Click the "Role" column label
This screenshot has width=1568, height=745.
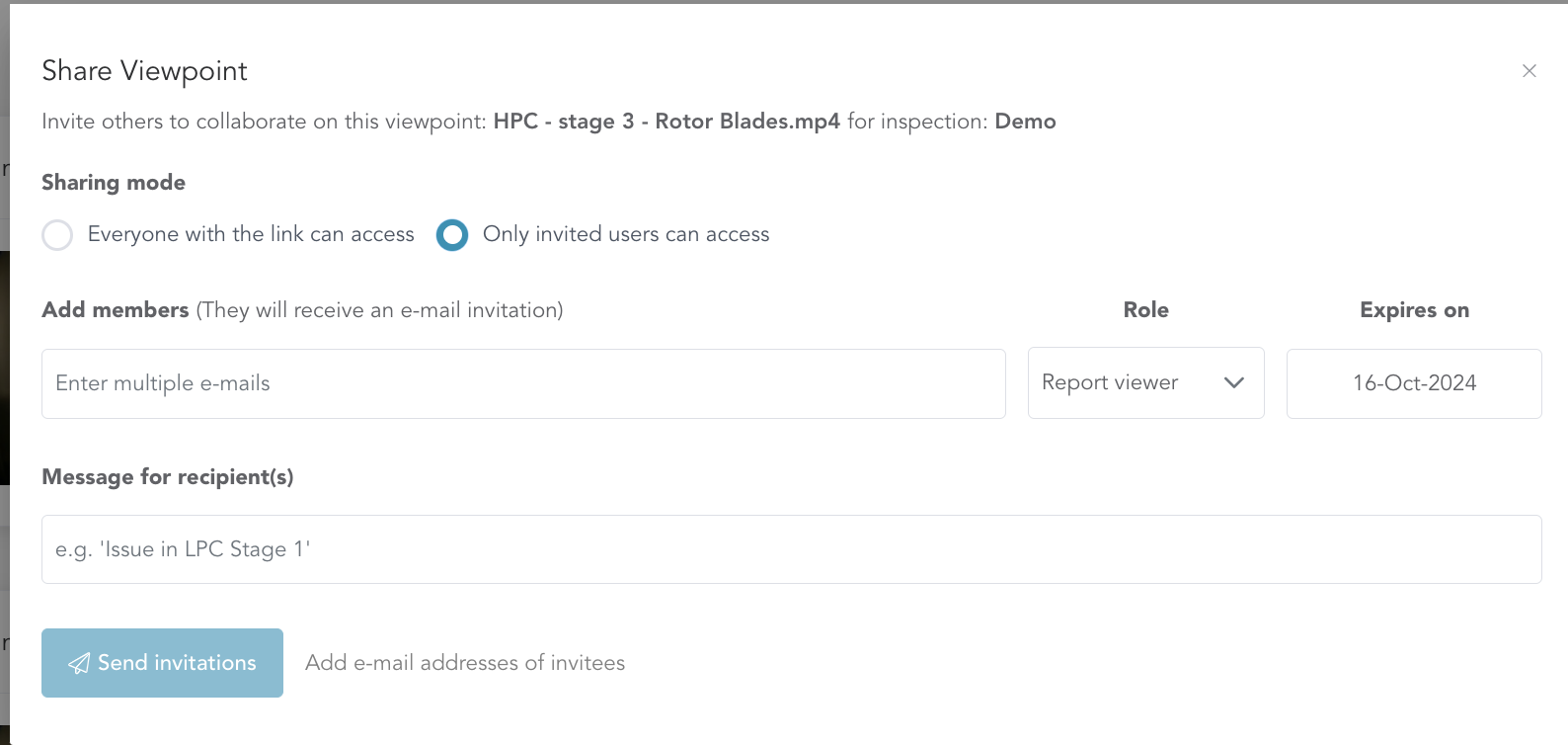[1145, 310]
